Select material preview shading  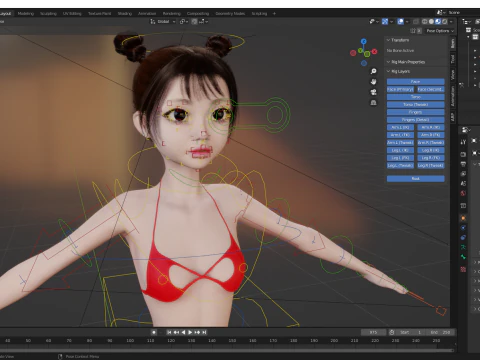click(438, 21)
